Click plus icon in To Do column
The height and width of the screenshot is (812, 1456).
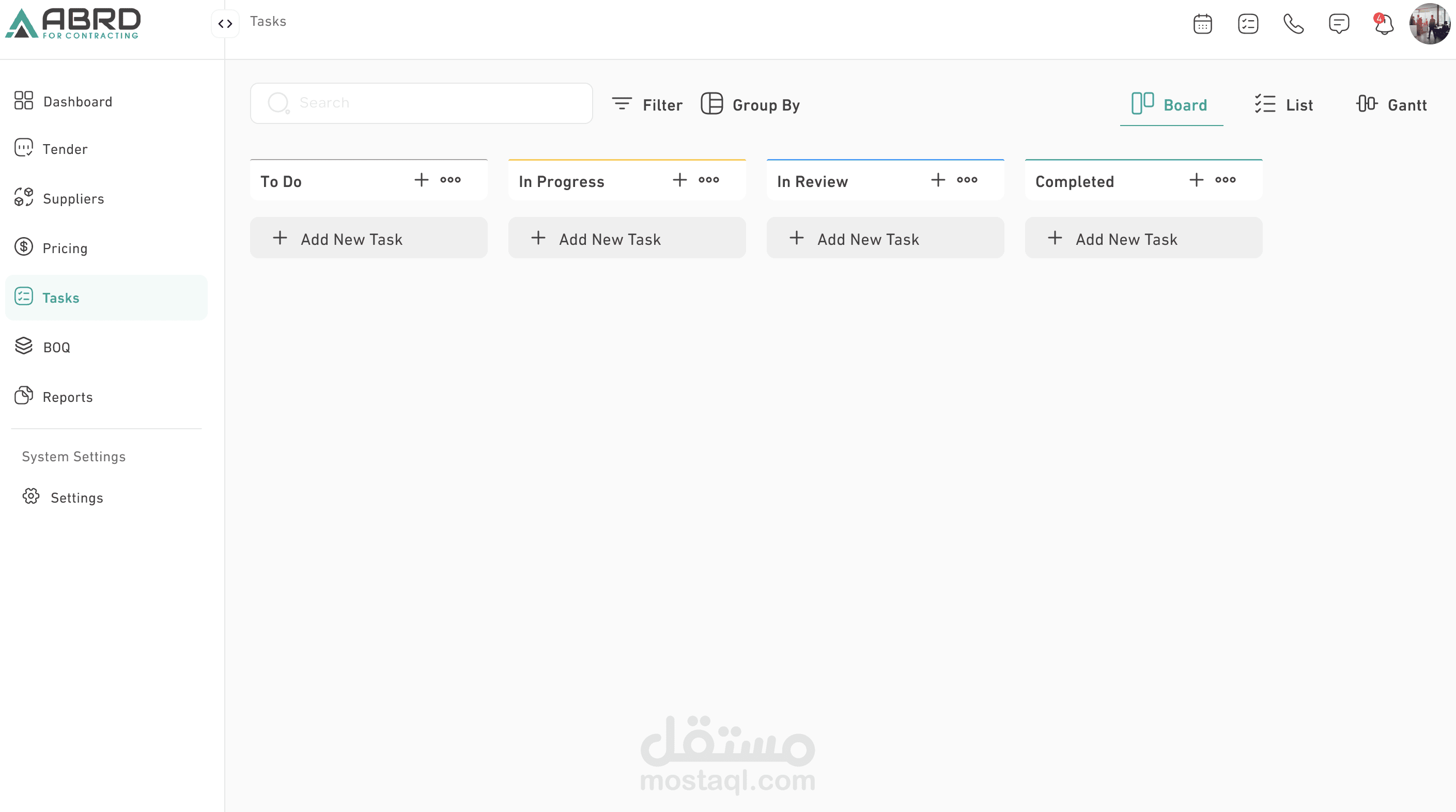click(421, 180)
